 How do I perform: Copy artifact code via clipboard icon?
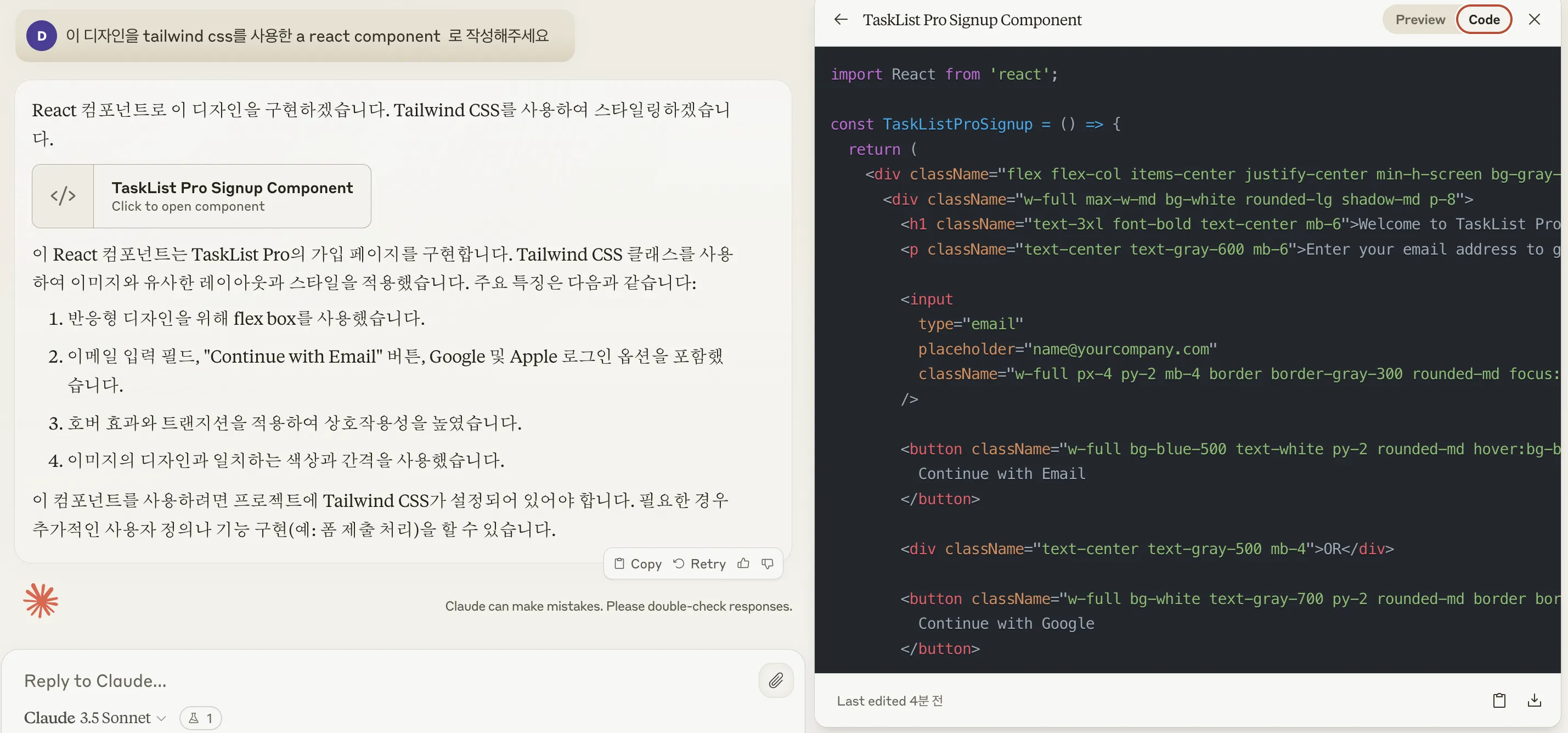[x=1499, y=700]
